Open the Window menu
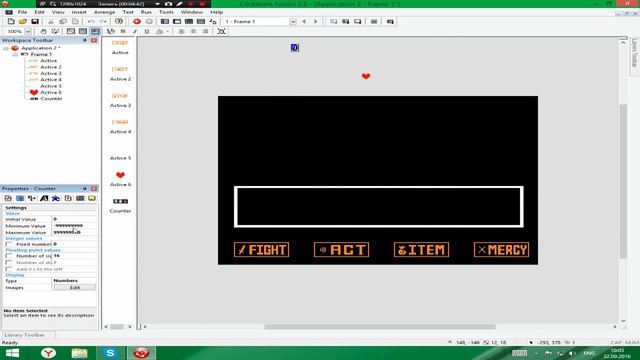The image size is (640, 360). [192, 12]
